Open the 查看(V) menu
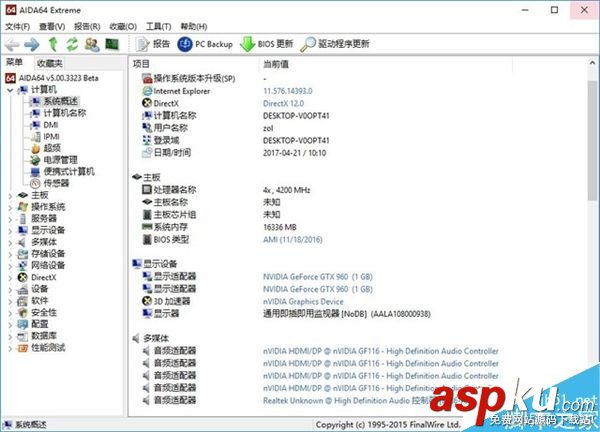Screen dimensions: 600x432 coord(52,26)
